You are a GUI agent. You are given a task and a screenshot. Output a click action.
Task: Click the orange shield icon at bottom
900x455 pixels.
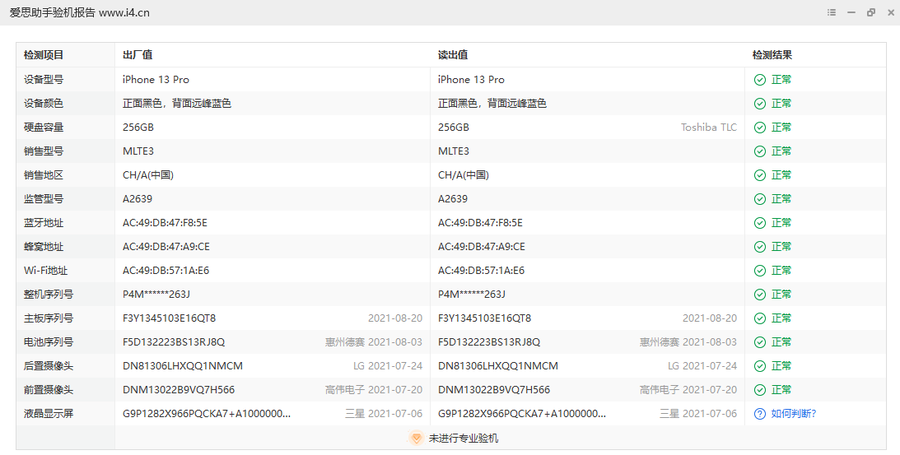(416, 438)
